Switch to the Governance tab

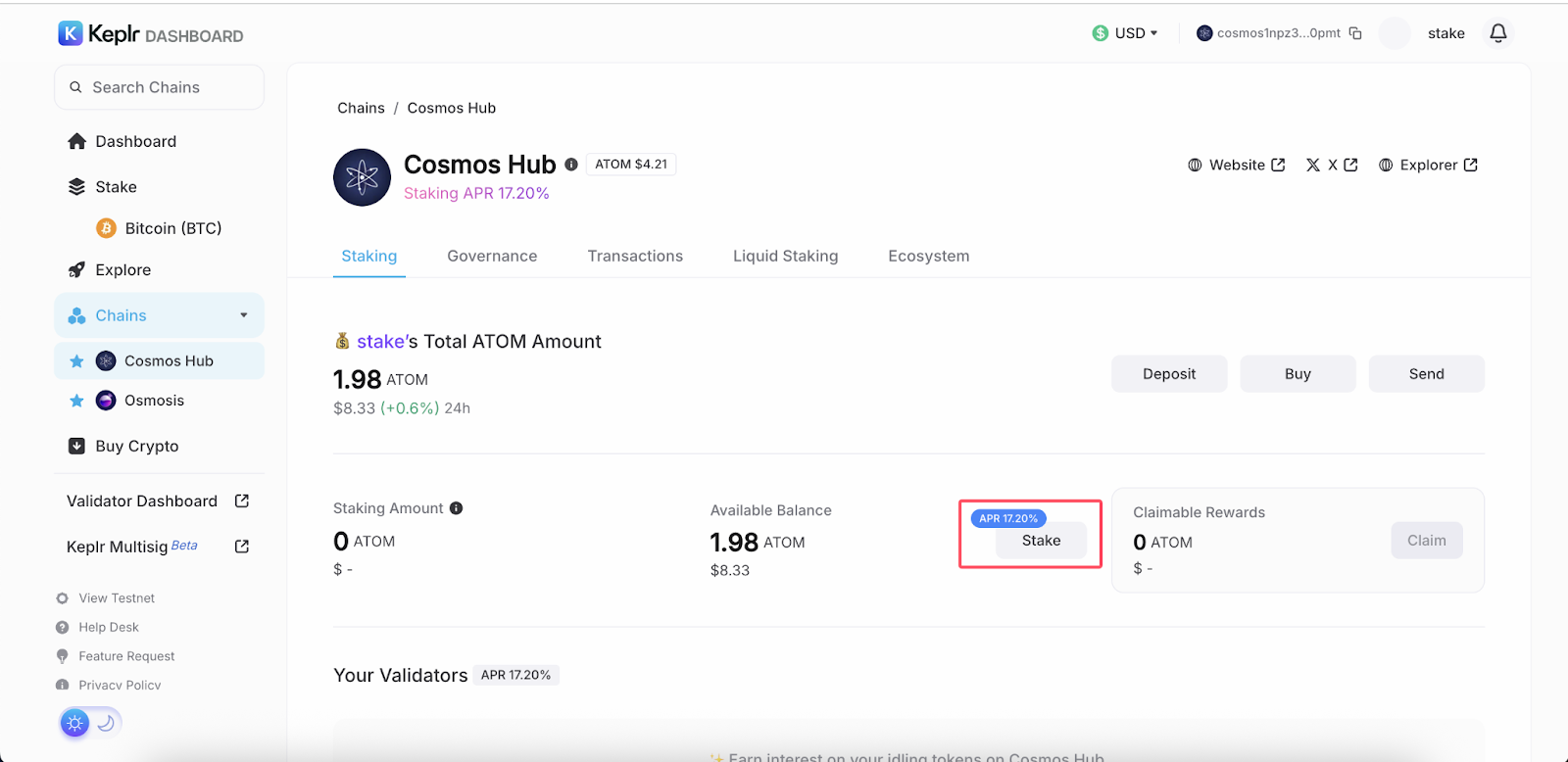[492, 257]
